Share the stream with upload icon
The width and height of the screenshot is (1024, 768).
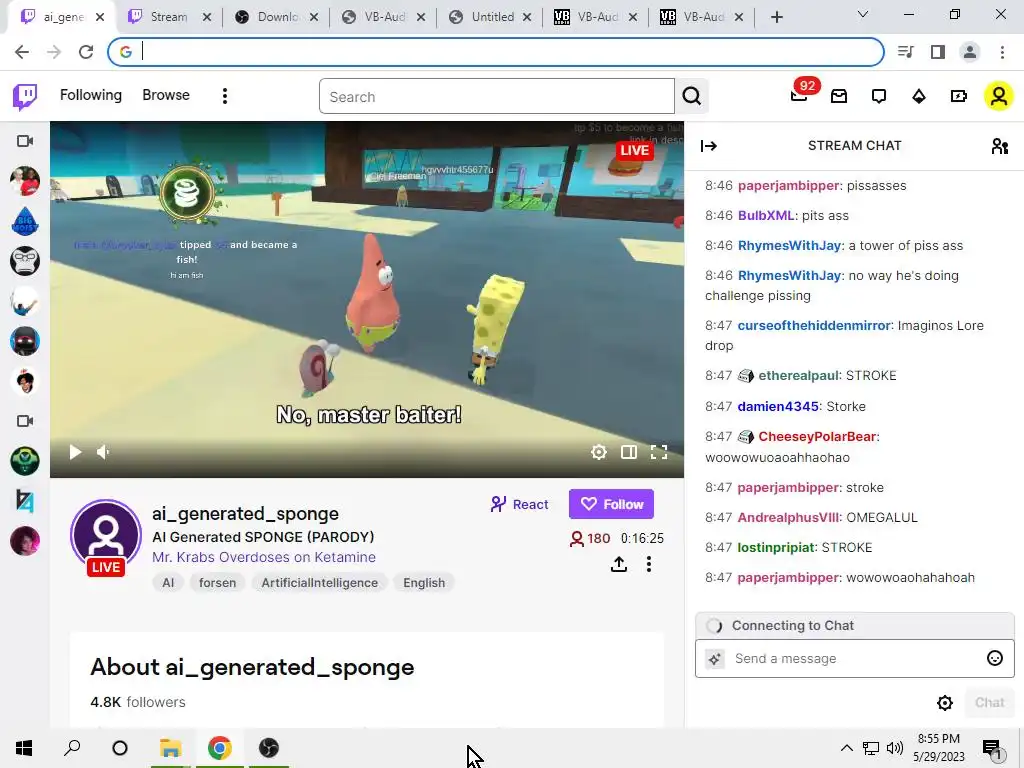coord(619,564)
